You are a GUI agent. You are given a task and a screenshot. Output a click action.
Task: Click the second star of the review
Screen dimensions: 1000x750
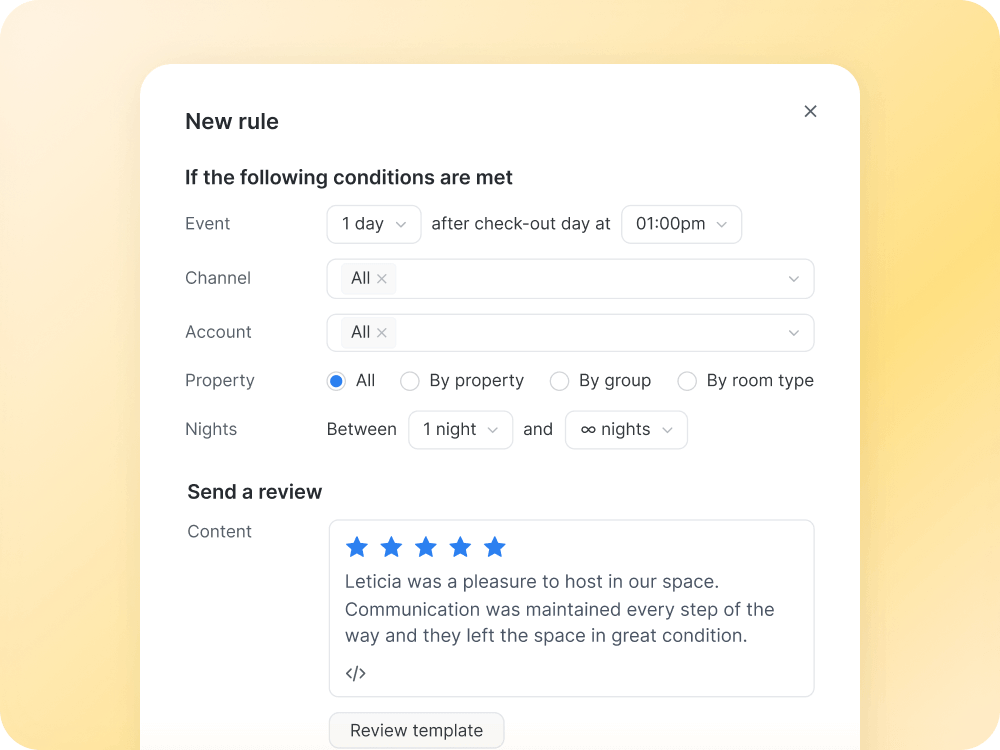[391, 546]
